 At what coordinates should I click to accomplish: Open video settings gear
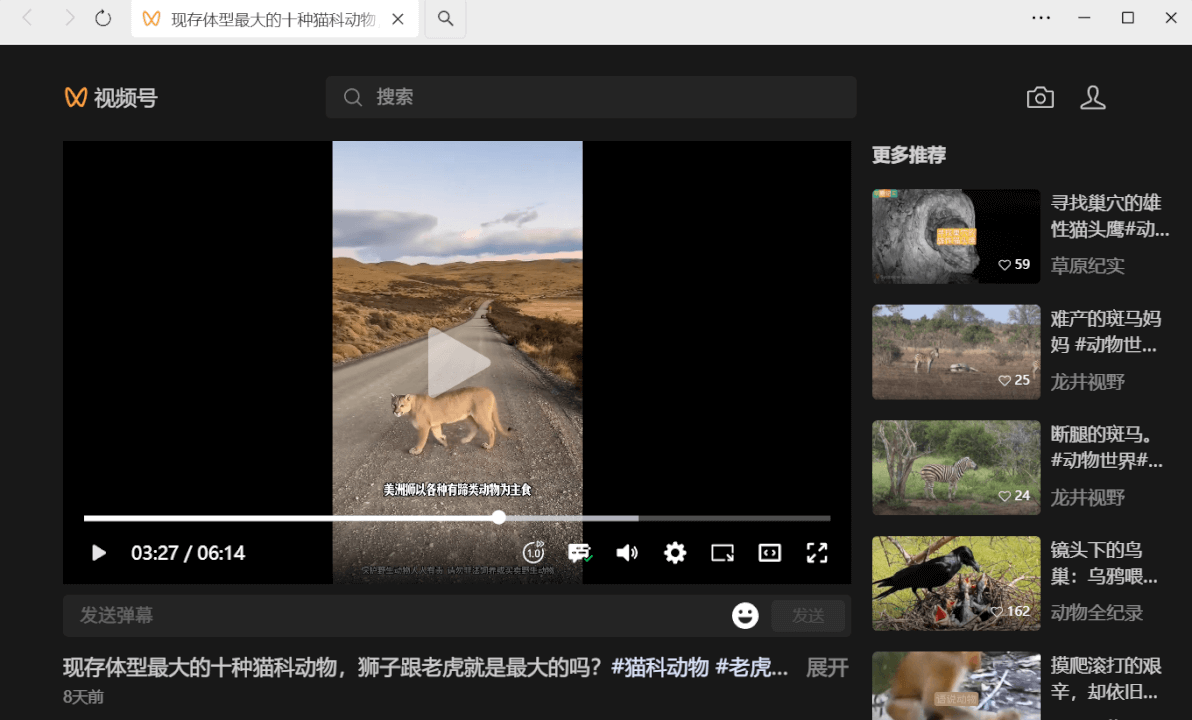coord(675,552)
